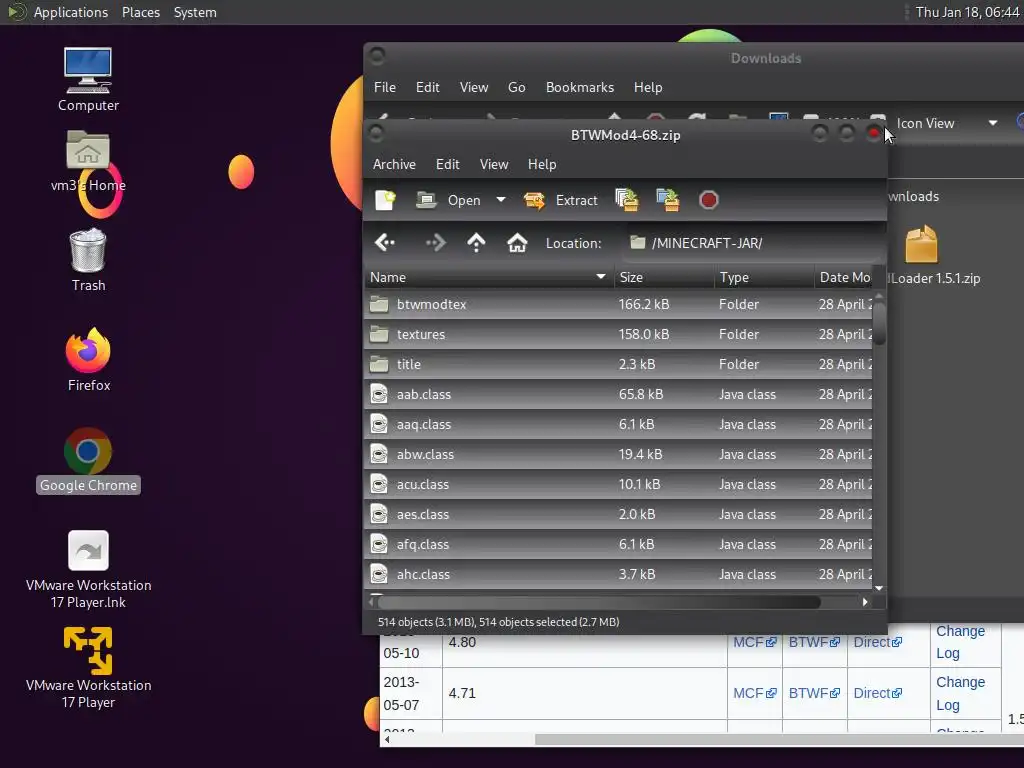Sort archive list by Name column
This screenshot has height=768, width=1024.
click(488, 278)
